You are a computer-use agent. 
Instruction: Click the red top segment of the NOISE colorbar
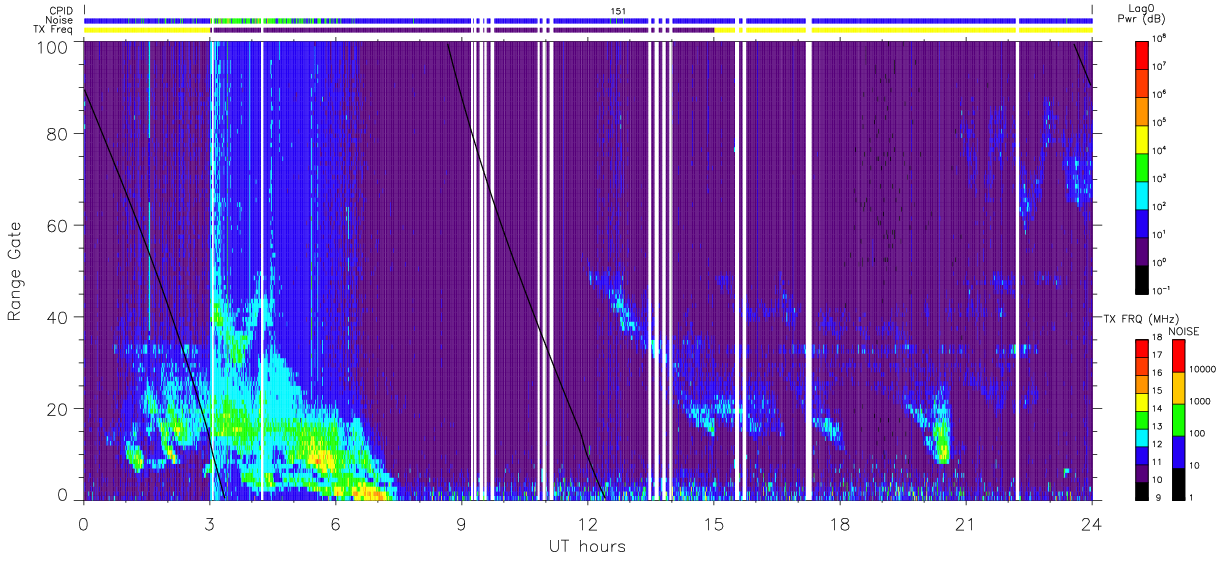[x=1178, y=355]
